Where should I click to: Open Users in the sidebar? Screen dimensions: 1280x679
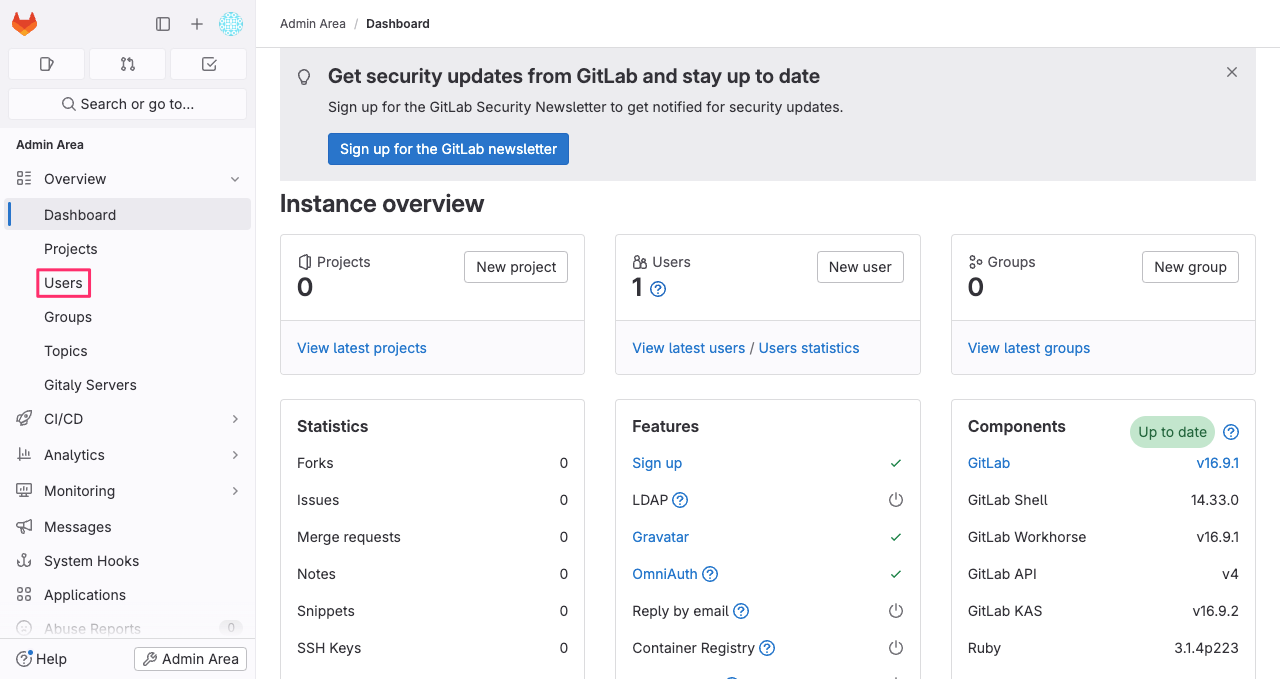click(x=128, y=283)
